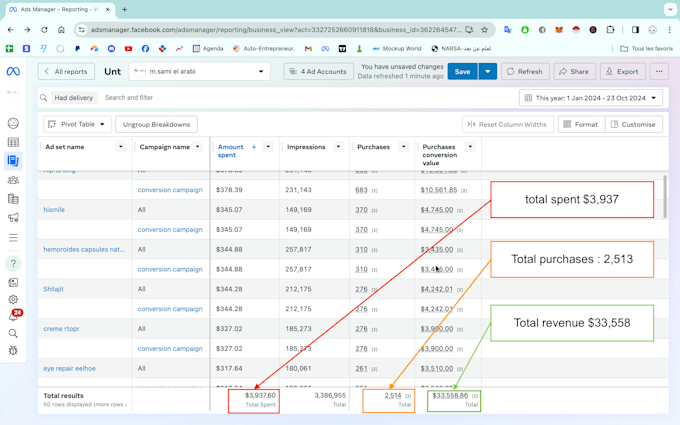Open Ad set name column dropdown
The height and width of the screenshot is (425, 680).
[x=121, y=147]
